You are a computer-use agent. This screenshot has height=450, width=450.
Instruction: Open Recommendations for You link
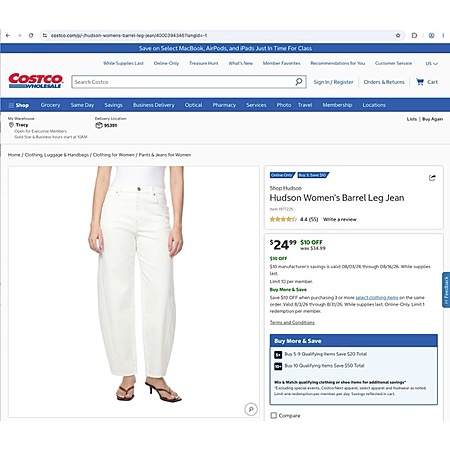tap(338, 63)
